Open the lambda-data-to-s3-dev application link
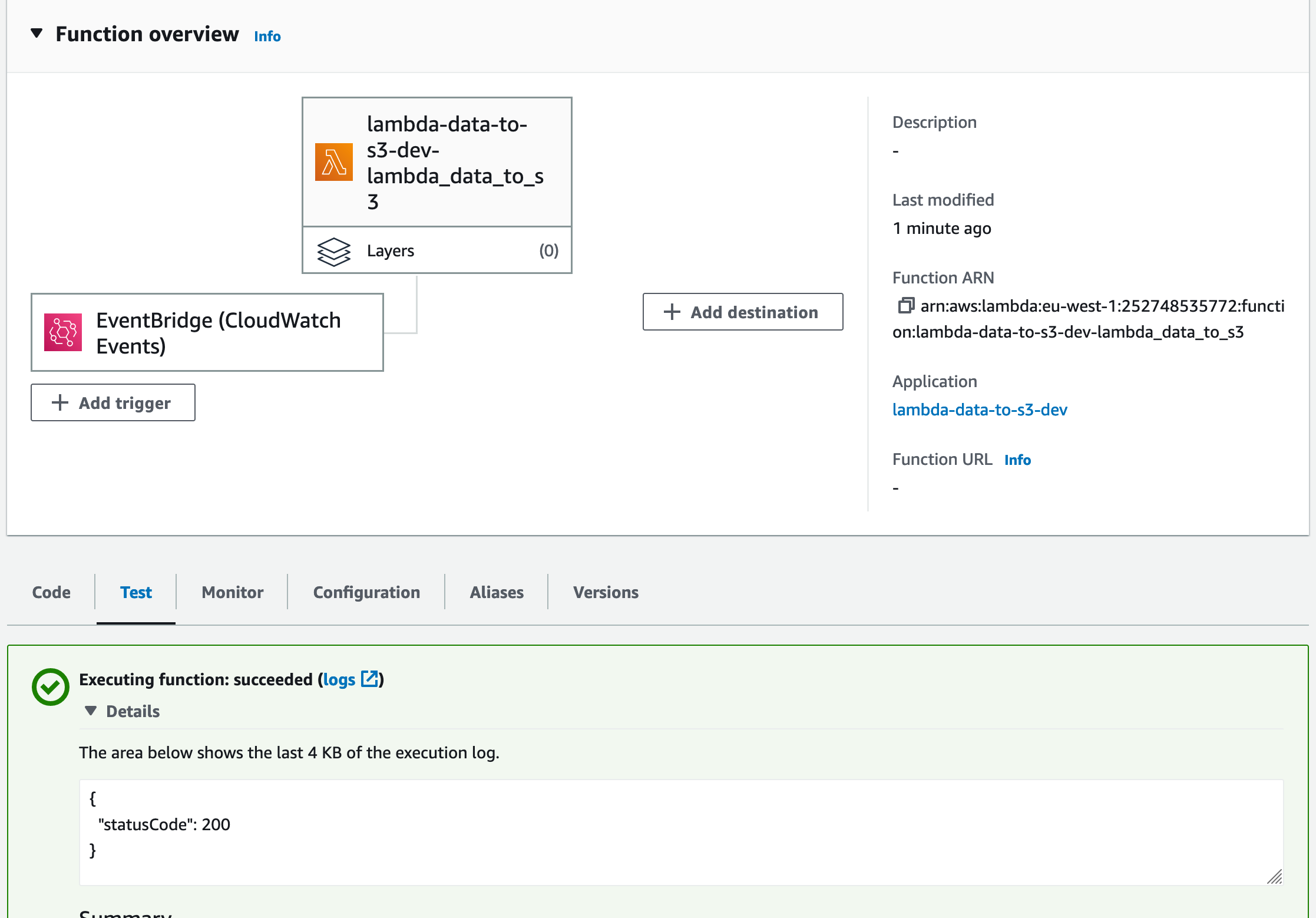The image size is (1316, 918). pos(980,410)
